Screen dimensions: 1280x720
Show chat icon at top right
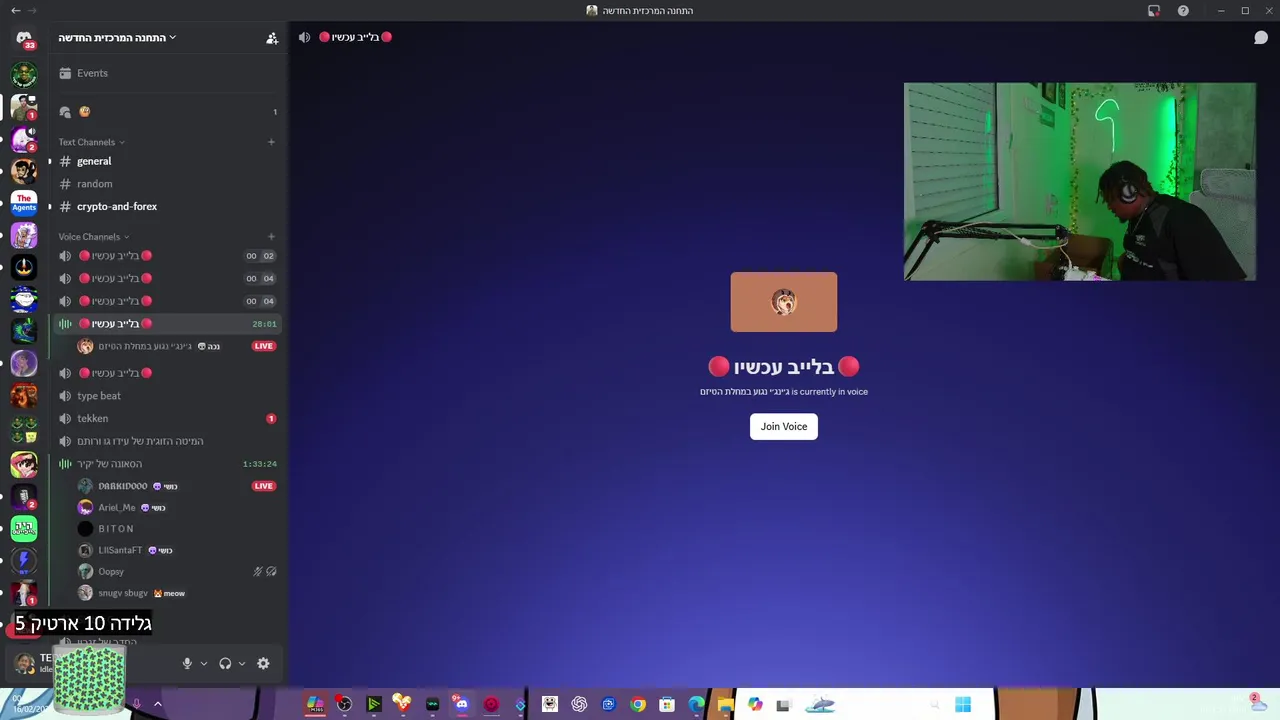pyautogui.click(x=1261, y=37)
